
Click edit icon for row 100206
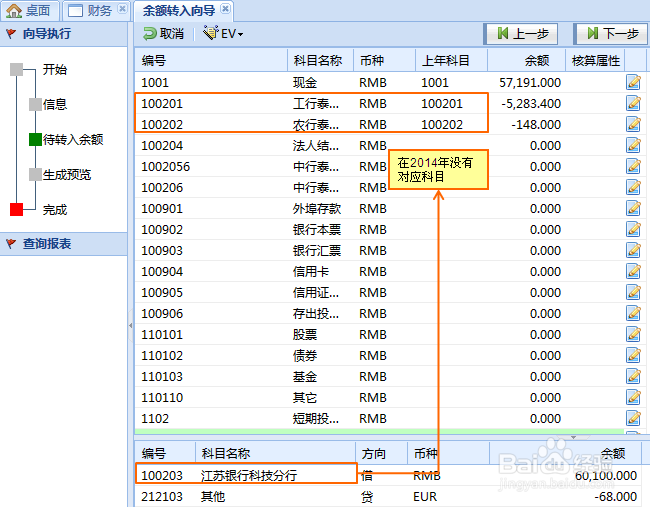633,187
